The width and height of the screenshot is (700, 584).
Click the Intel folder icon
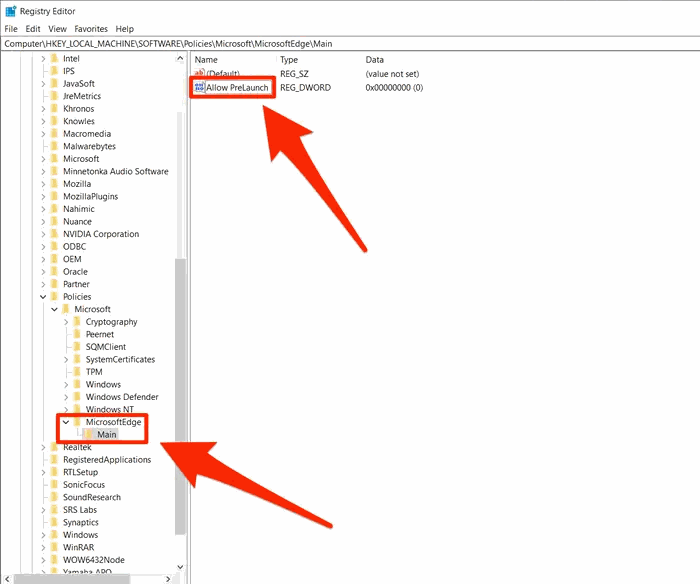[55, 58]
